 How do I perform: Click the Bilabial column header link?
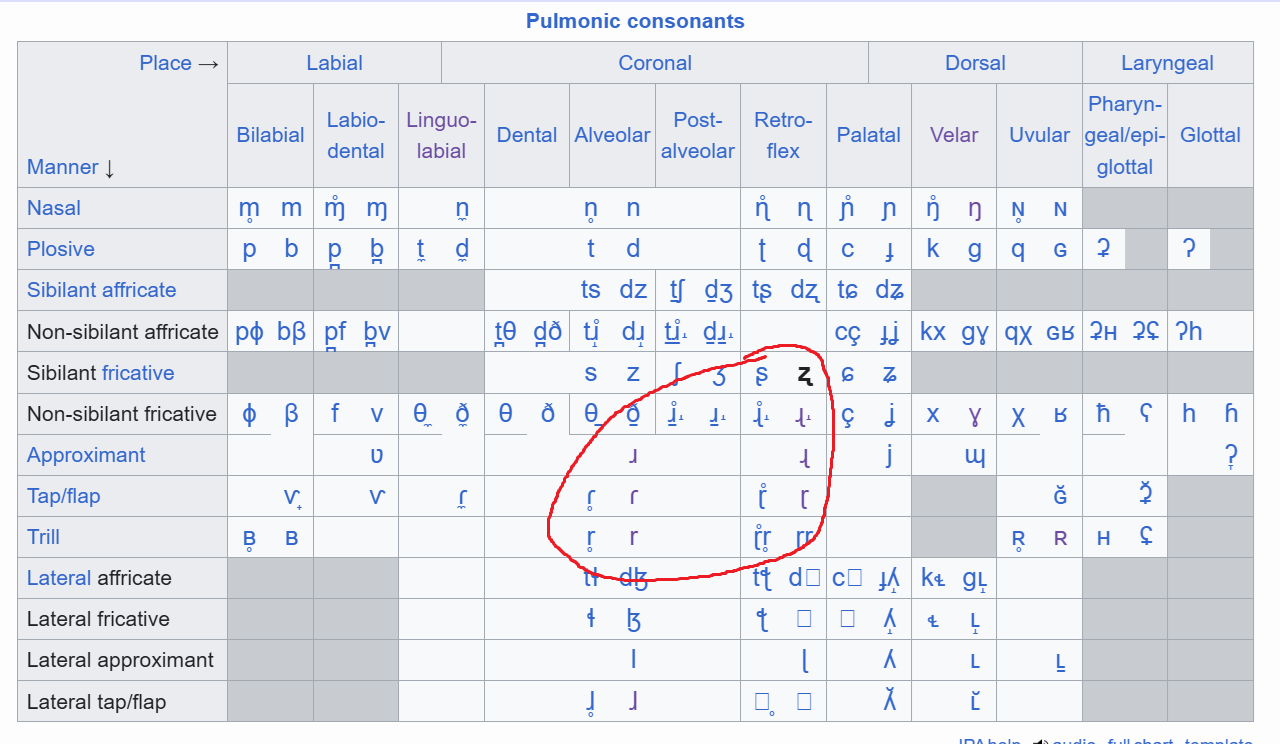click(270, 135)
